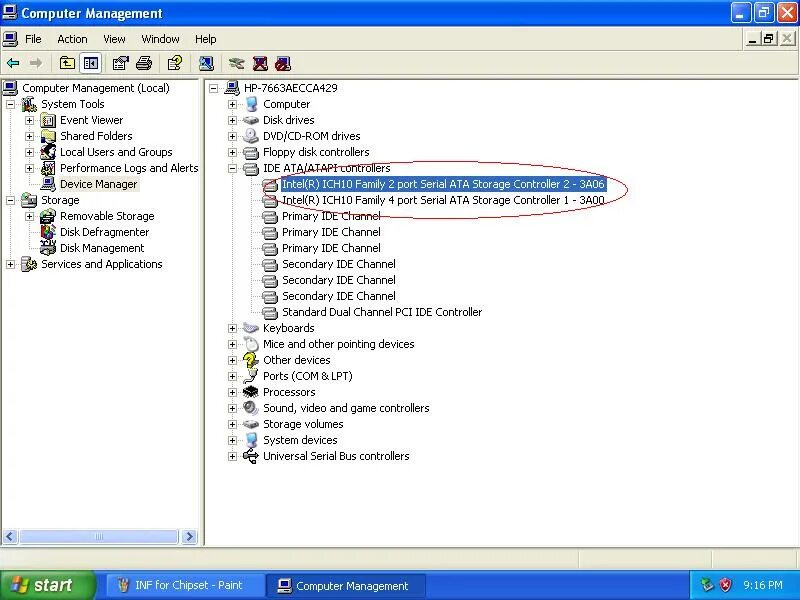Collapse the HP-7663AECCA429 root node
The height and width of the screenshot is (600, 800).
[x=213, y=88]
